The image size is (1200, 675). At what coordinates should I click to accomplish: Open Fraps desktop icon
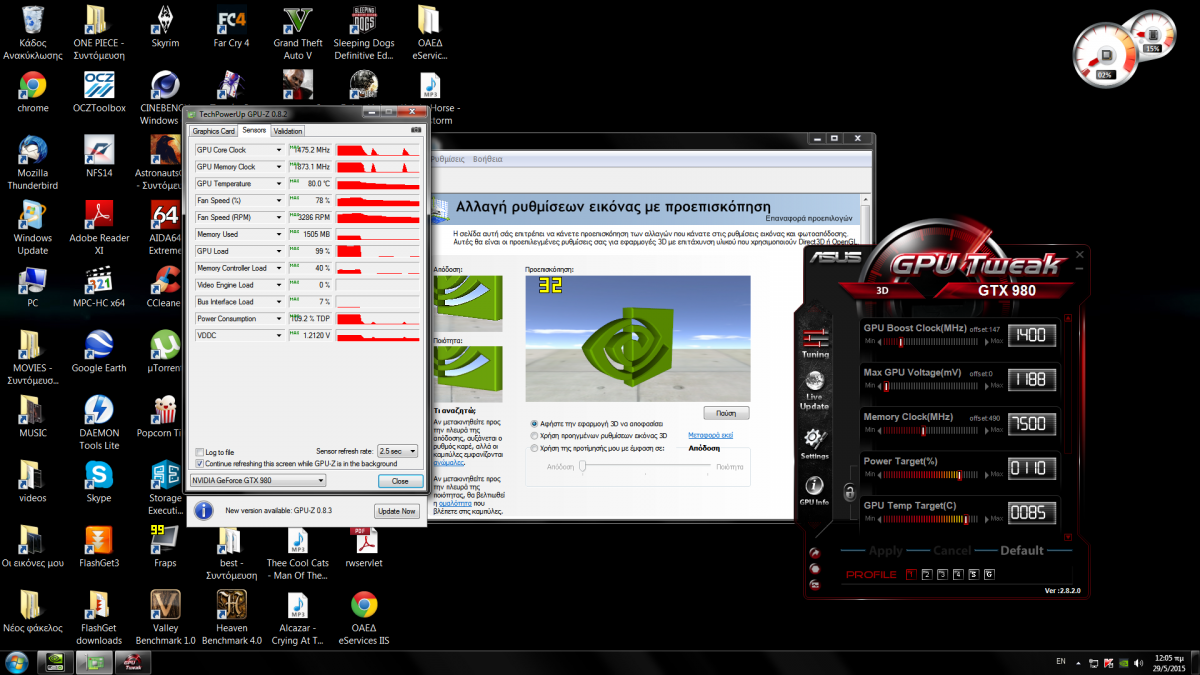coord(165,546)
